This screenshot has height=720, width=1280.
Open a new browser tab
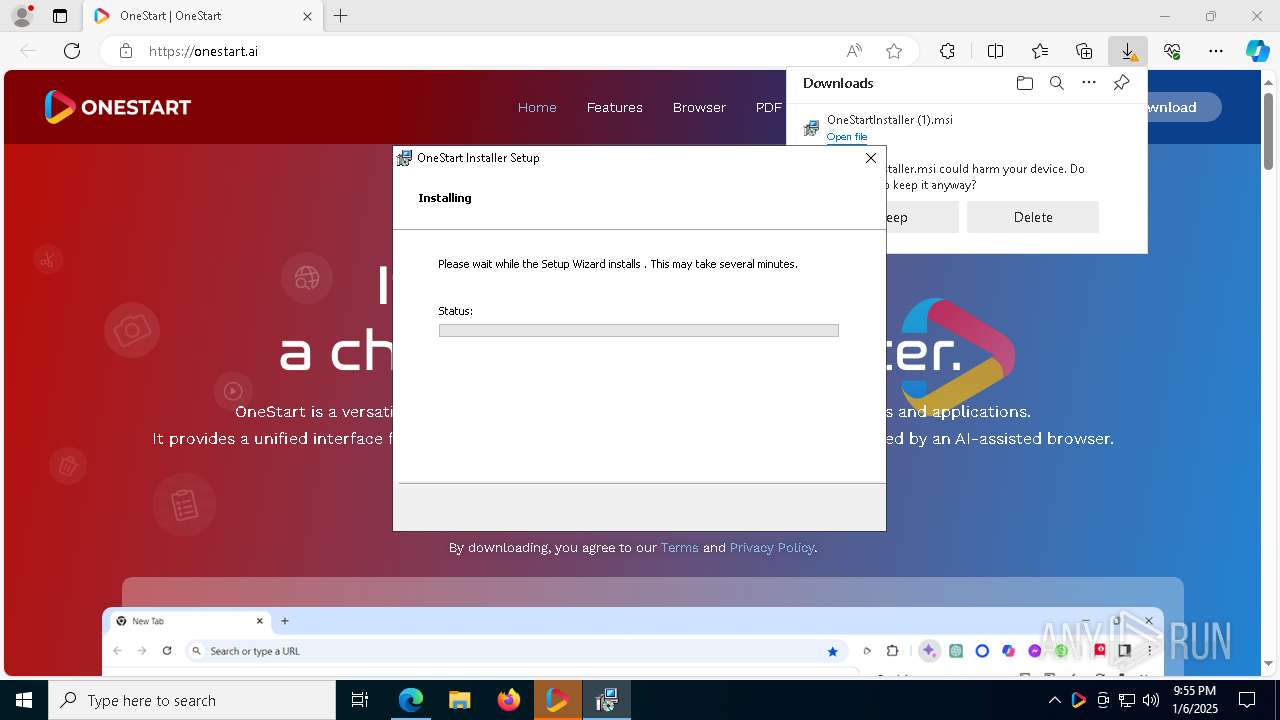click(341, 16)
